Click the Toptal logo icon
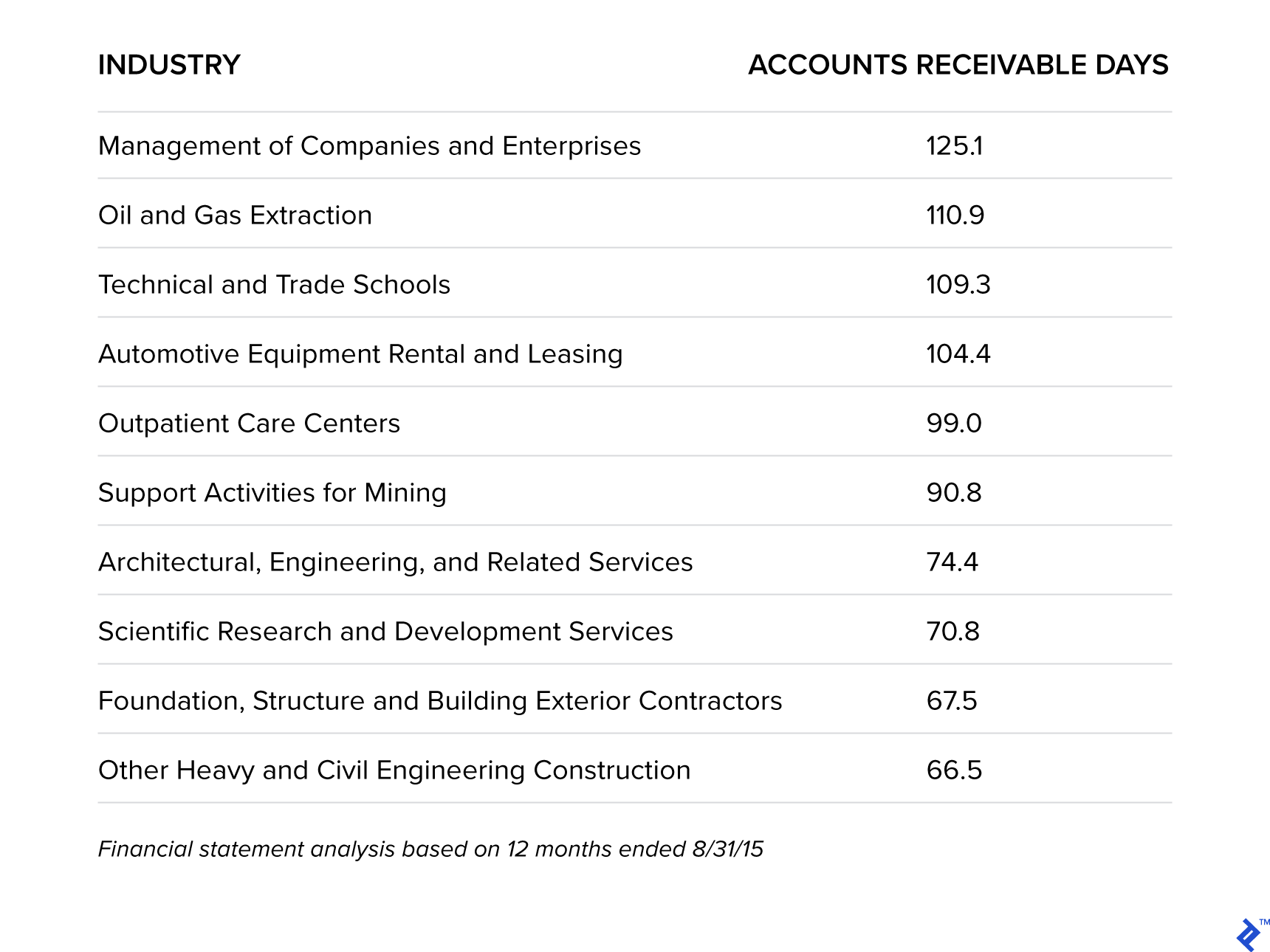This screenshot has width=1270, height=952. coord(1249,934)
